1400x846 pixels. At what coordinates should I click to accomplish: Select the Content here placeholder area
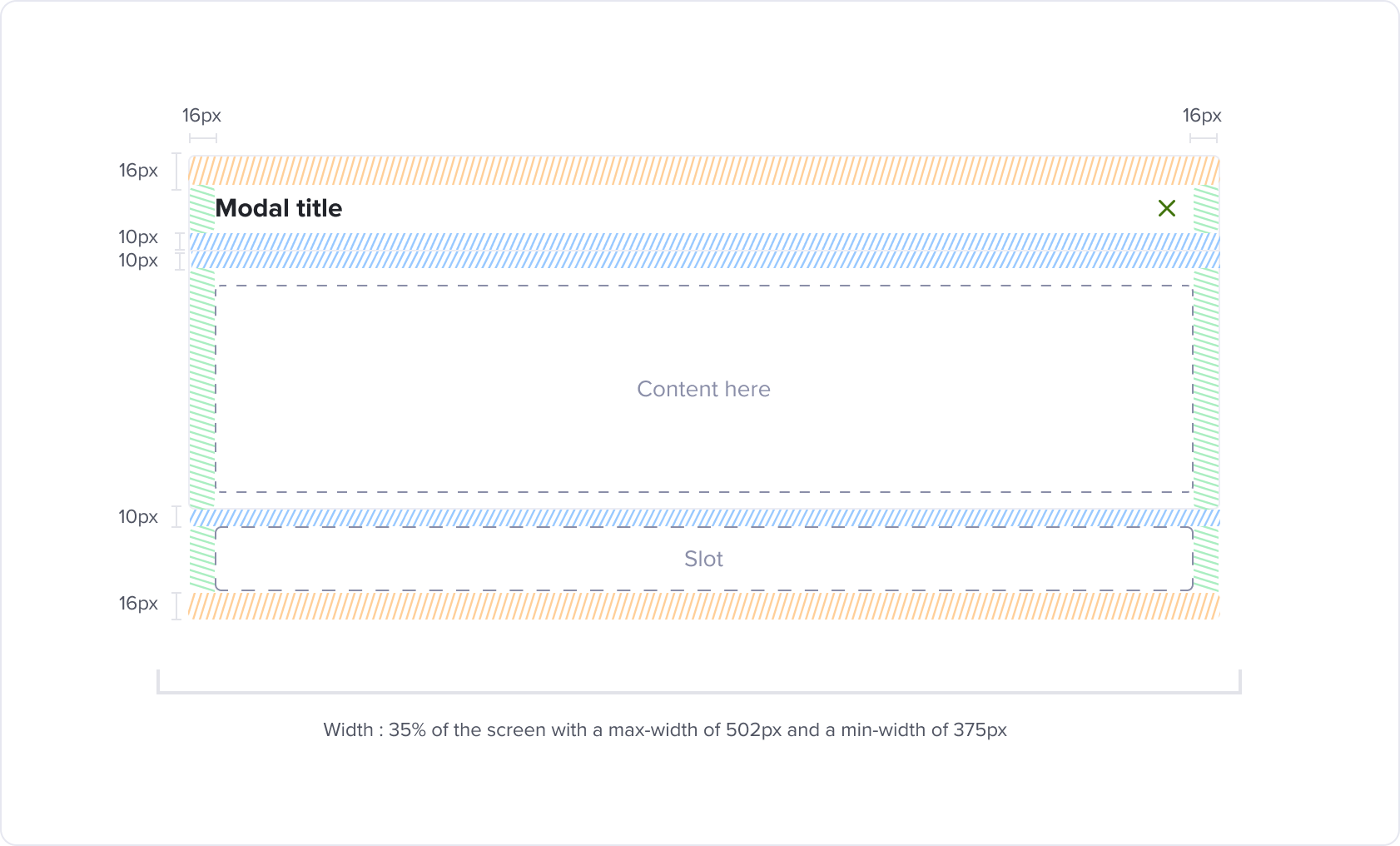pos(704,389)
